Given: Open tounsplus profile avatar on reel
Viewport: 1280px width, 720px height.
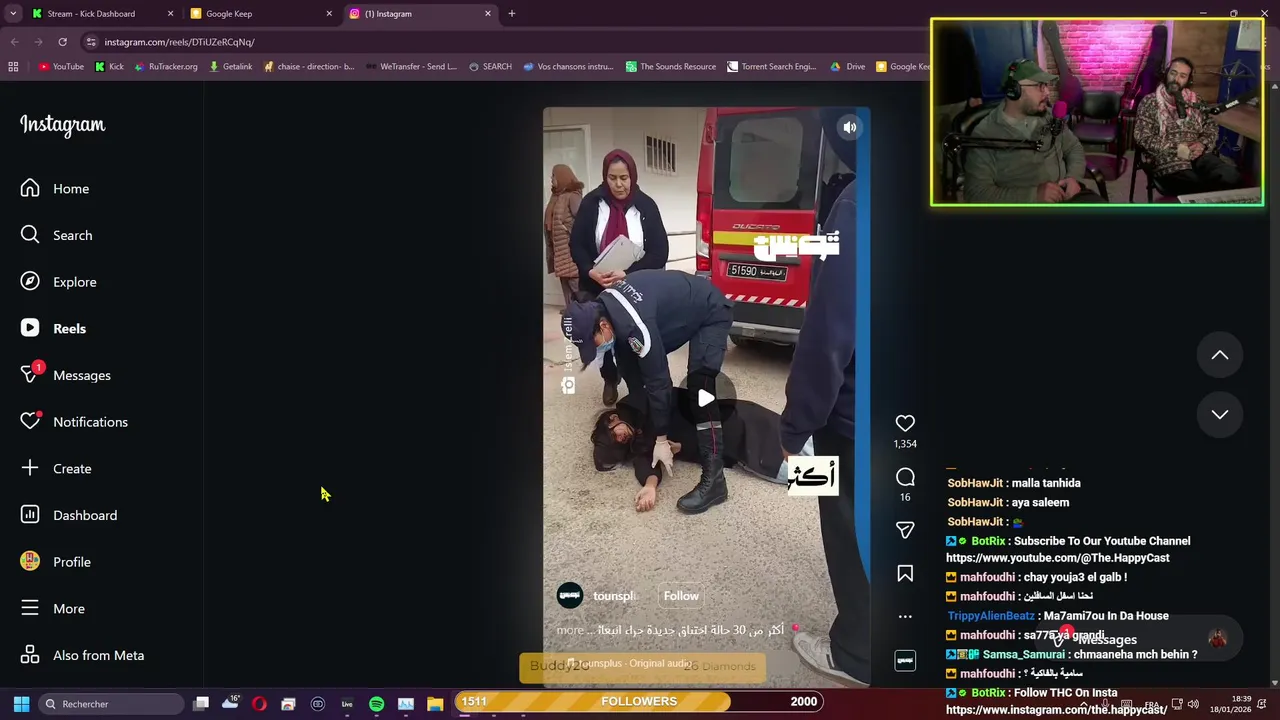Looking at the screenshot, I should point(570,596).
